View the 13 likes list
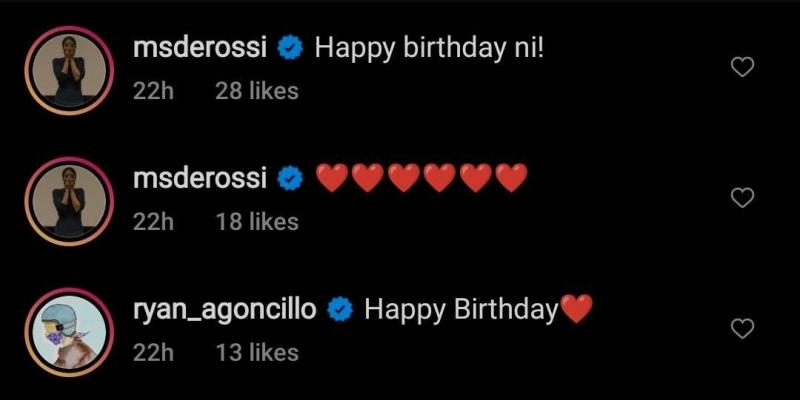800x400 pixels. [x=257, y=353]
